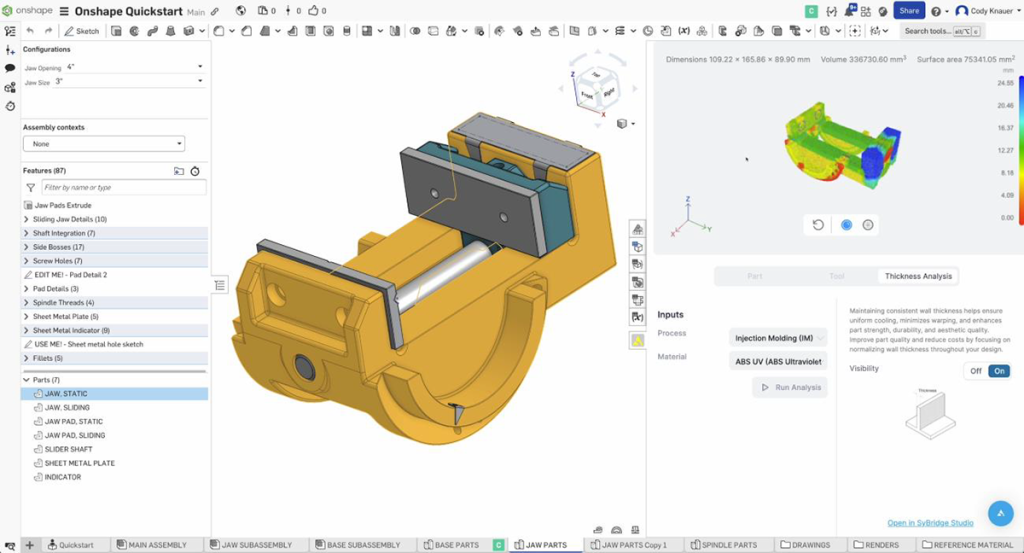Click the Share button
This screenshot has width=1024, height=553.
[909, 10]
